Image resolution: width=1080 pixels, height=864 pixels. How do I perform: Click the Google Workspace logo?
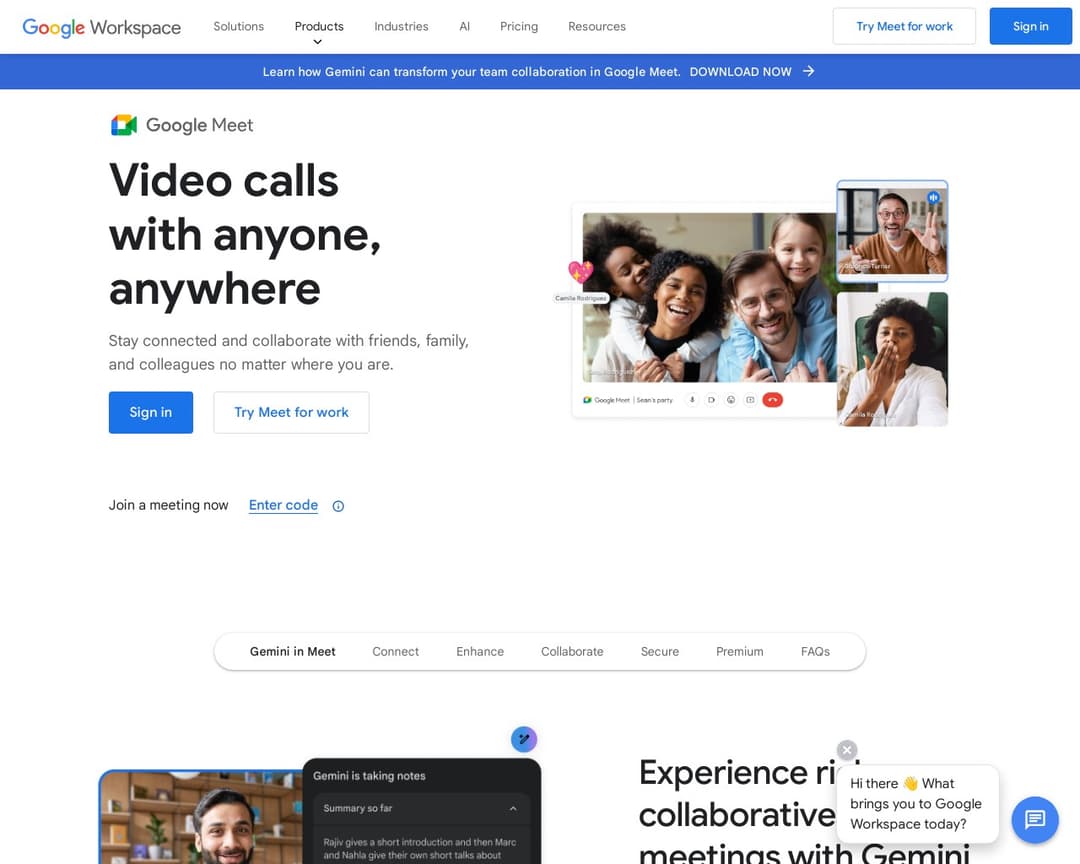(100, 27)
